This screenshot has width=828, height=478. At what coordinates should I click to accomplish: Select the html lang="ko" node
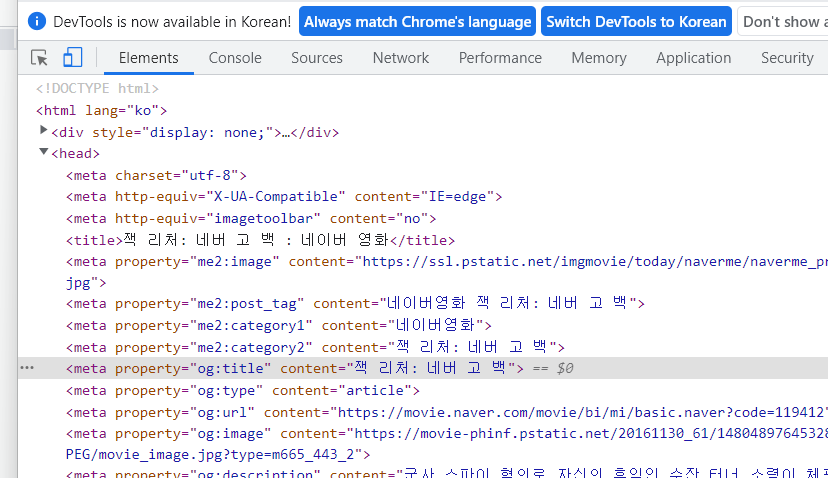pyautogui.click(x=101, y=110)
